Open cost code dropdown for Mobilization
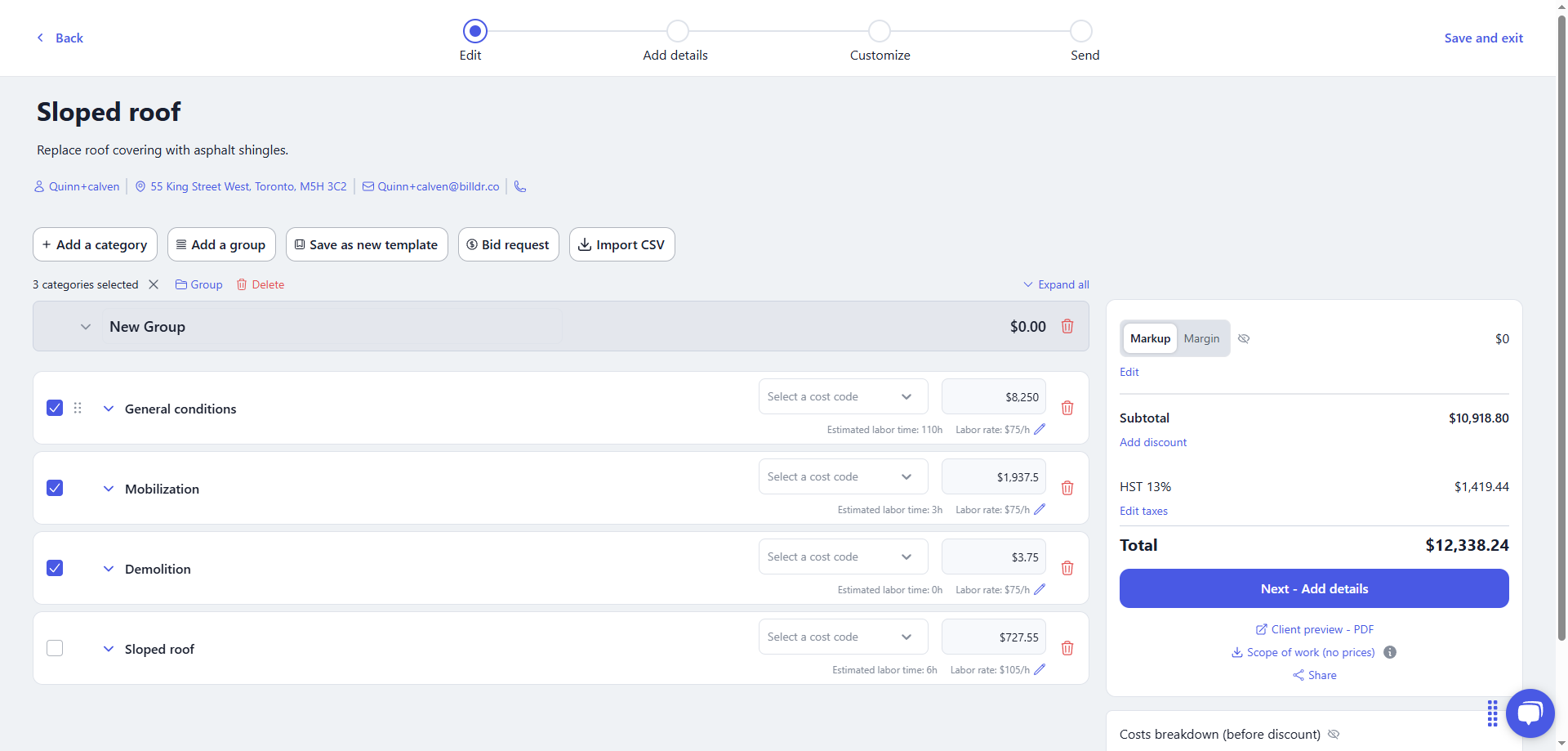The height and width of the screenshot is (751, 1568). click(843, 476)
